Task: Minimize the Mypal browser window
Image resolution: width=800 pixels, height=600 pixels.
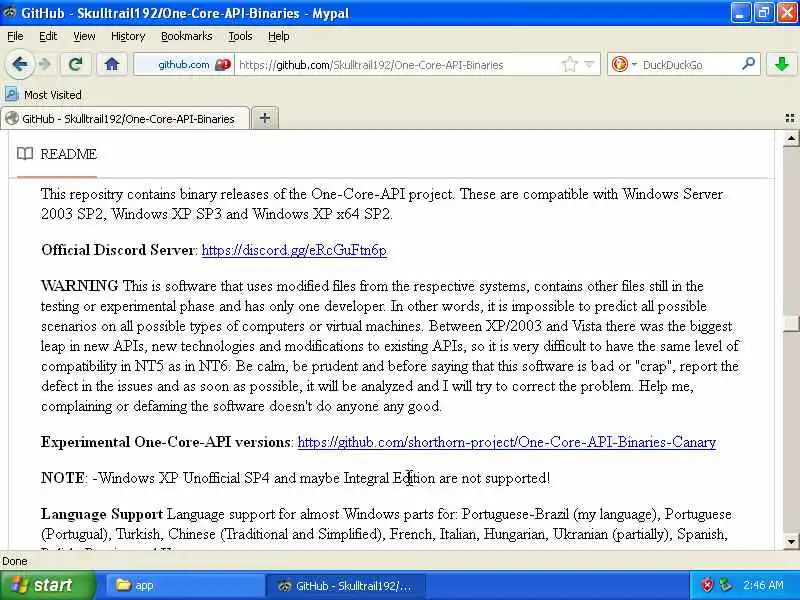Action: tap(741, 13)
